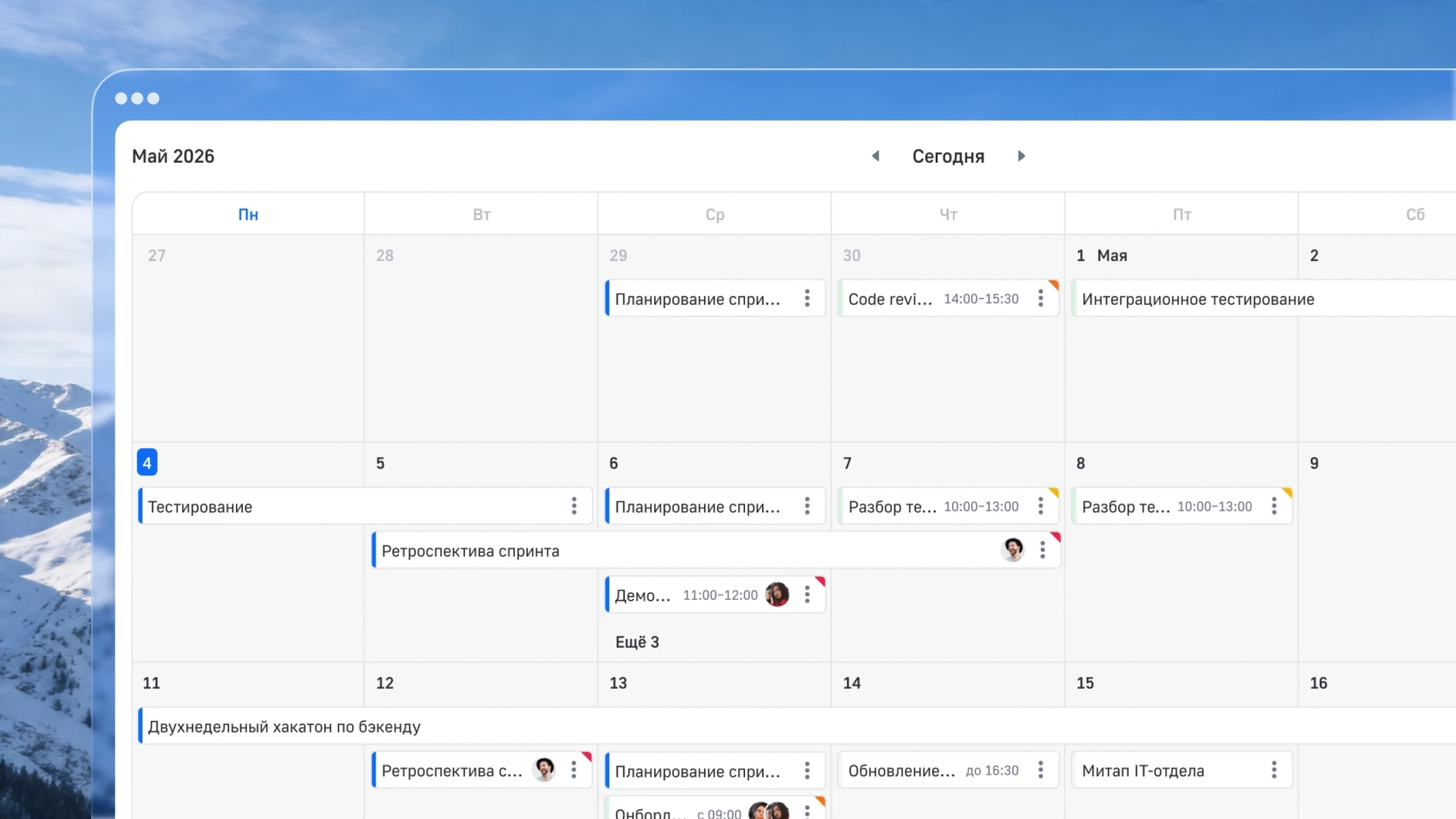Open the three-dot menu of Планирование event on the 13th

click(x=807, y=770)
